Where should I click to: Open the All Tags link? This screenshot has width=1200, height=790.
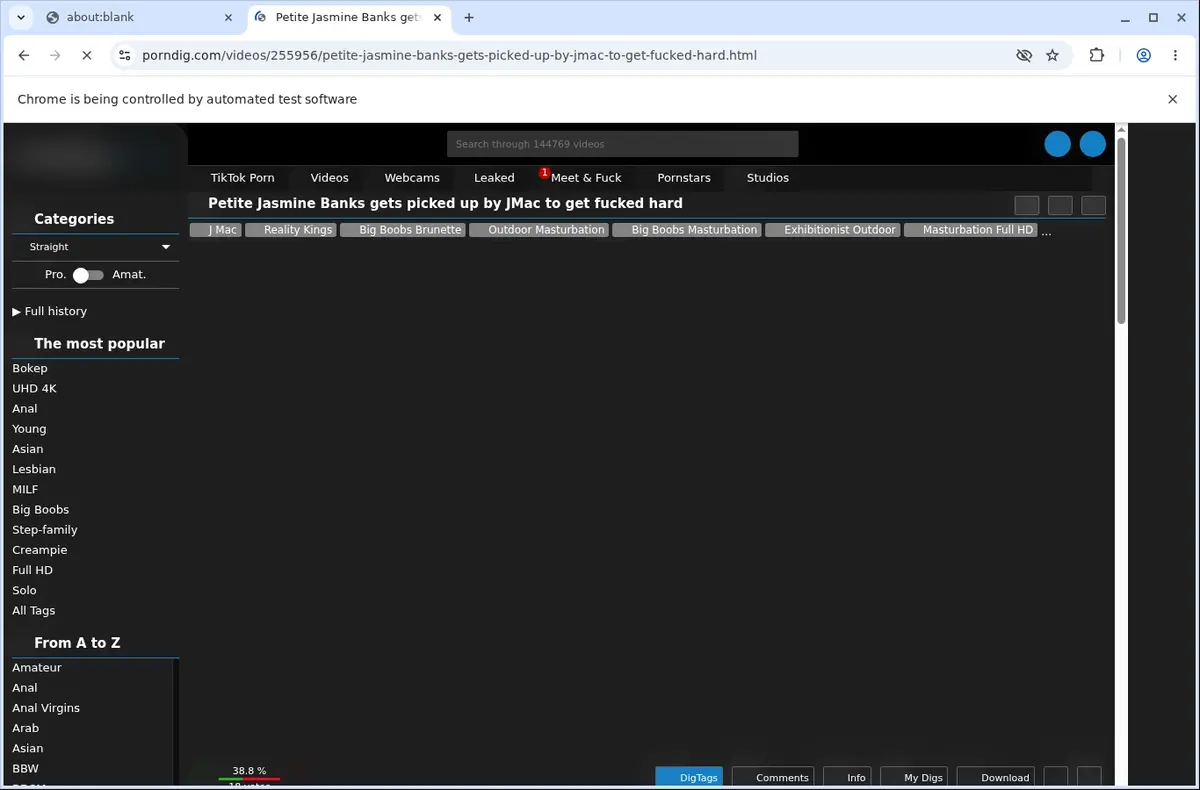click(33, 610)
